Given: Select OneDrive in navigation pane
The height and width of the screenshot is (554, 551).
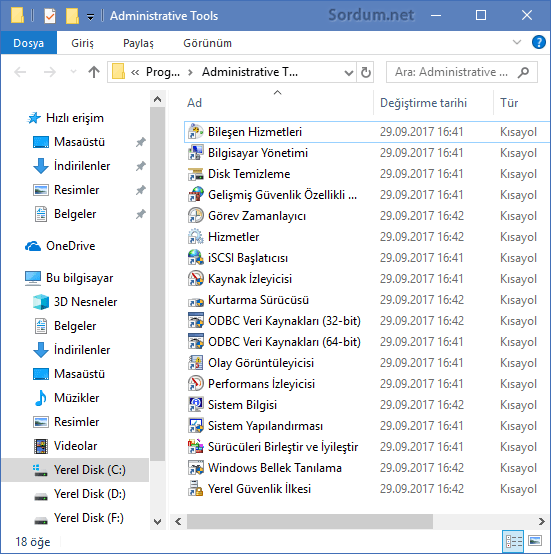Looking at the screenshot, I should click(x=60, y=246).
